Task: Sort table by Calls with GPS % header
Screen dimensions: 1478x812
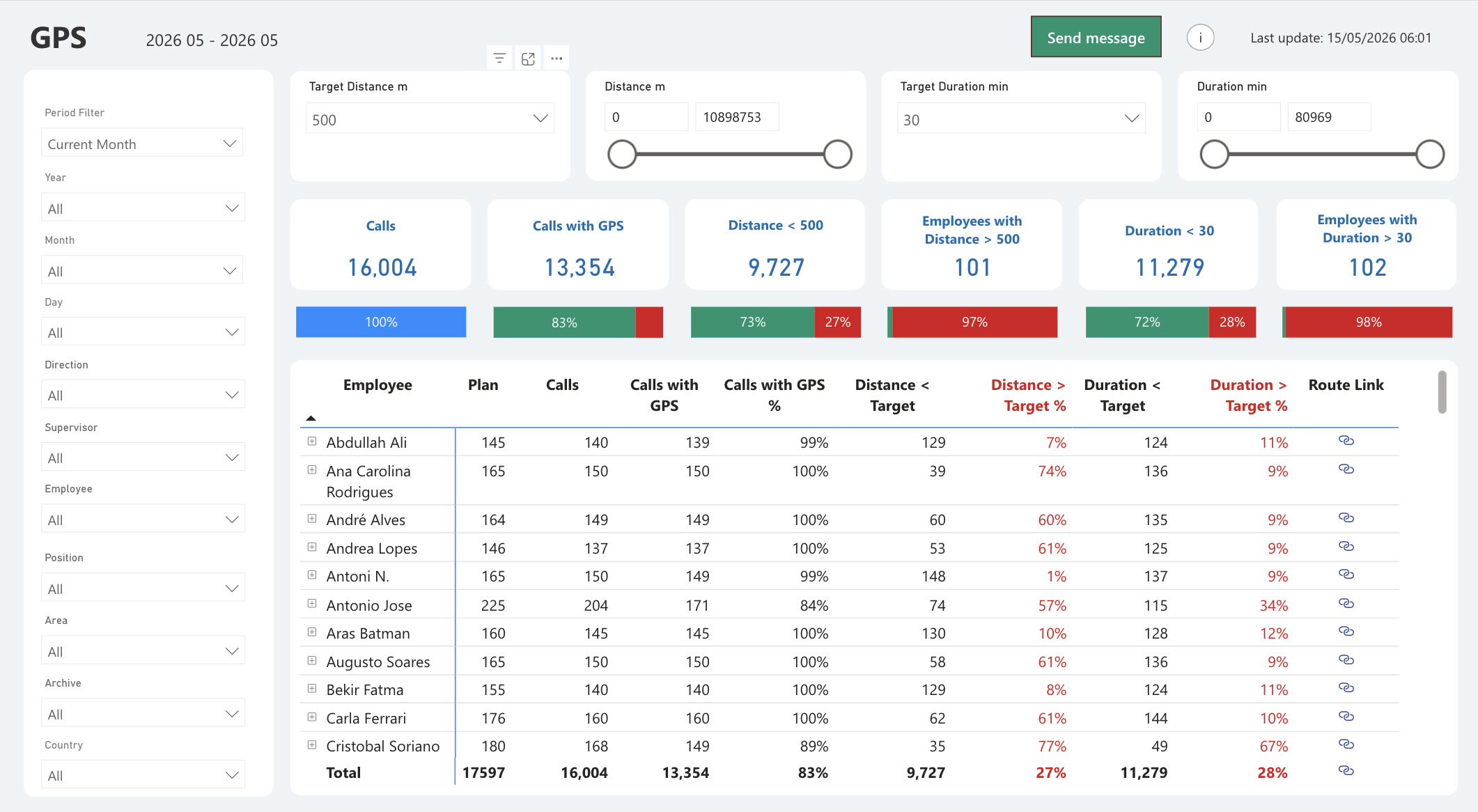Action: pos(775,395)
